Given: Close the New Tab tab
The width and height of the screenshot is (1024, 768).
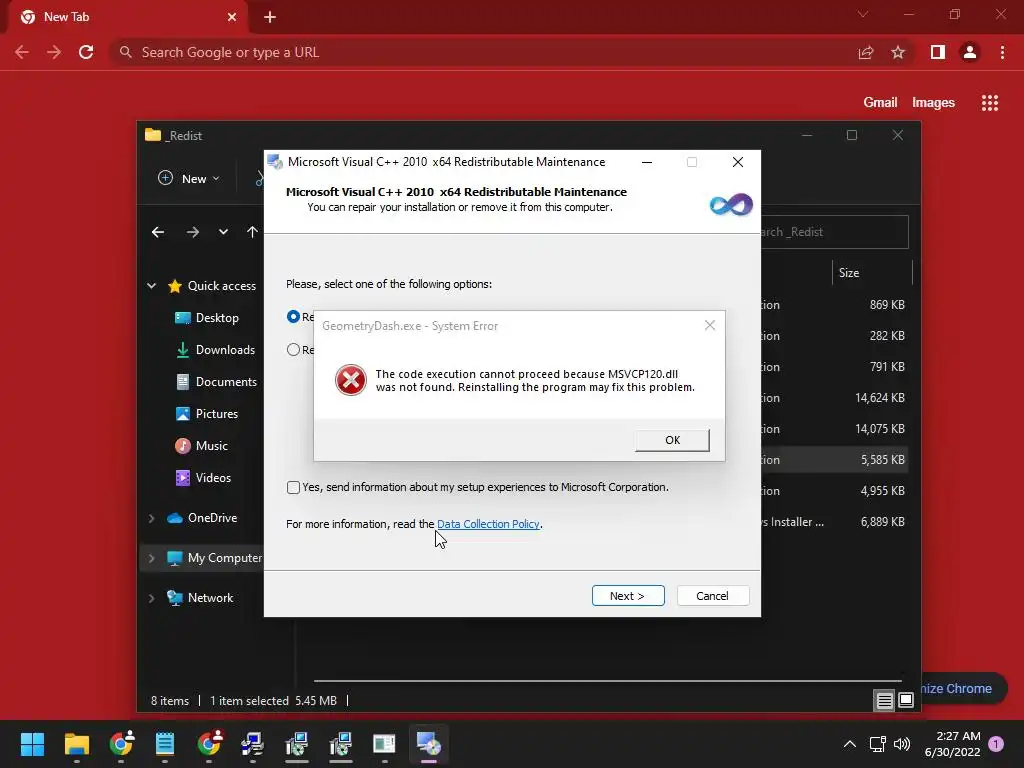Looking at the screenshot, I should click(232, 17).
